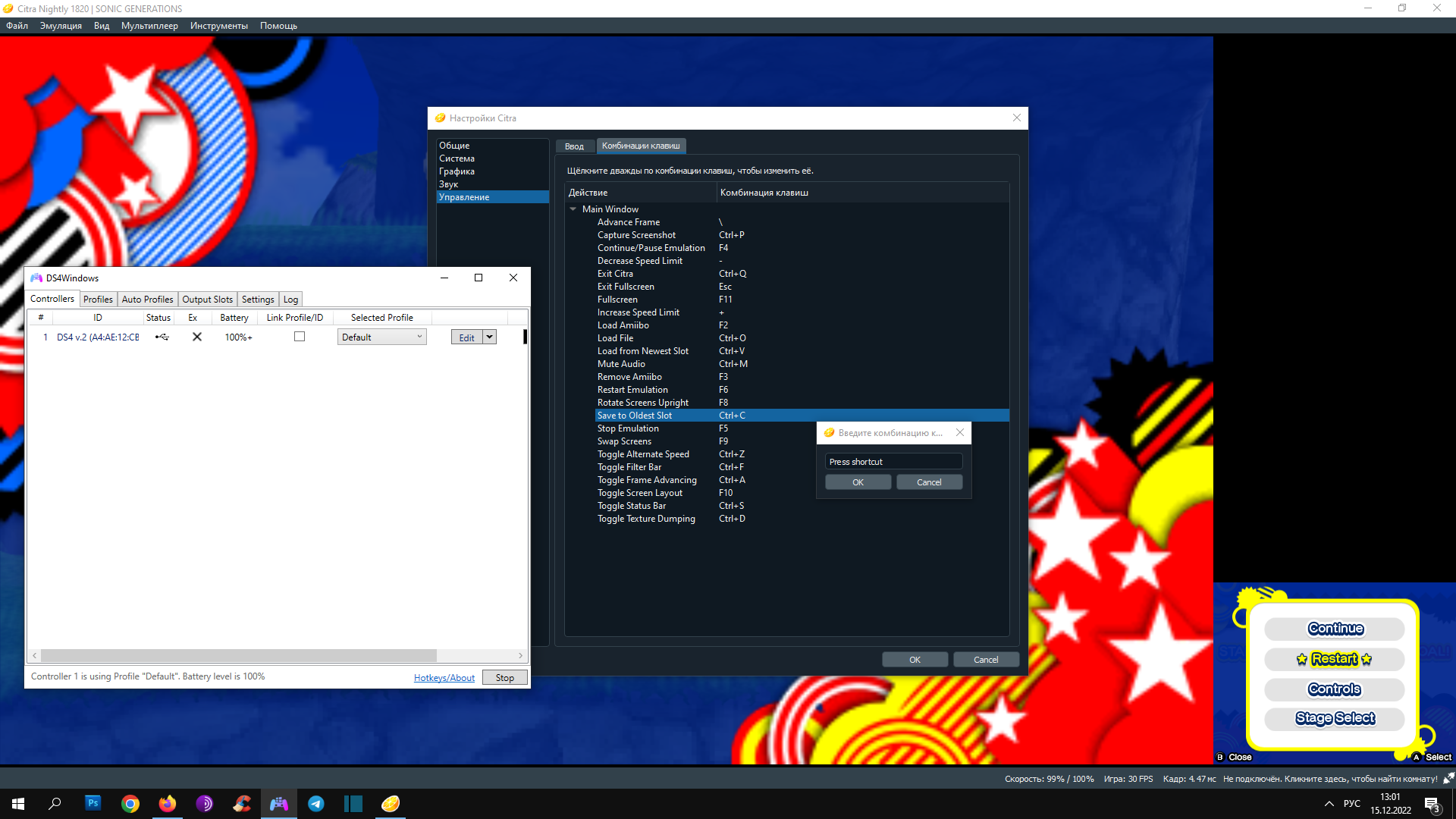Open DS4Windows Settings tab

[x=258, y=300]
